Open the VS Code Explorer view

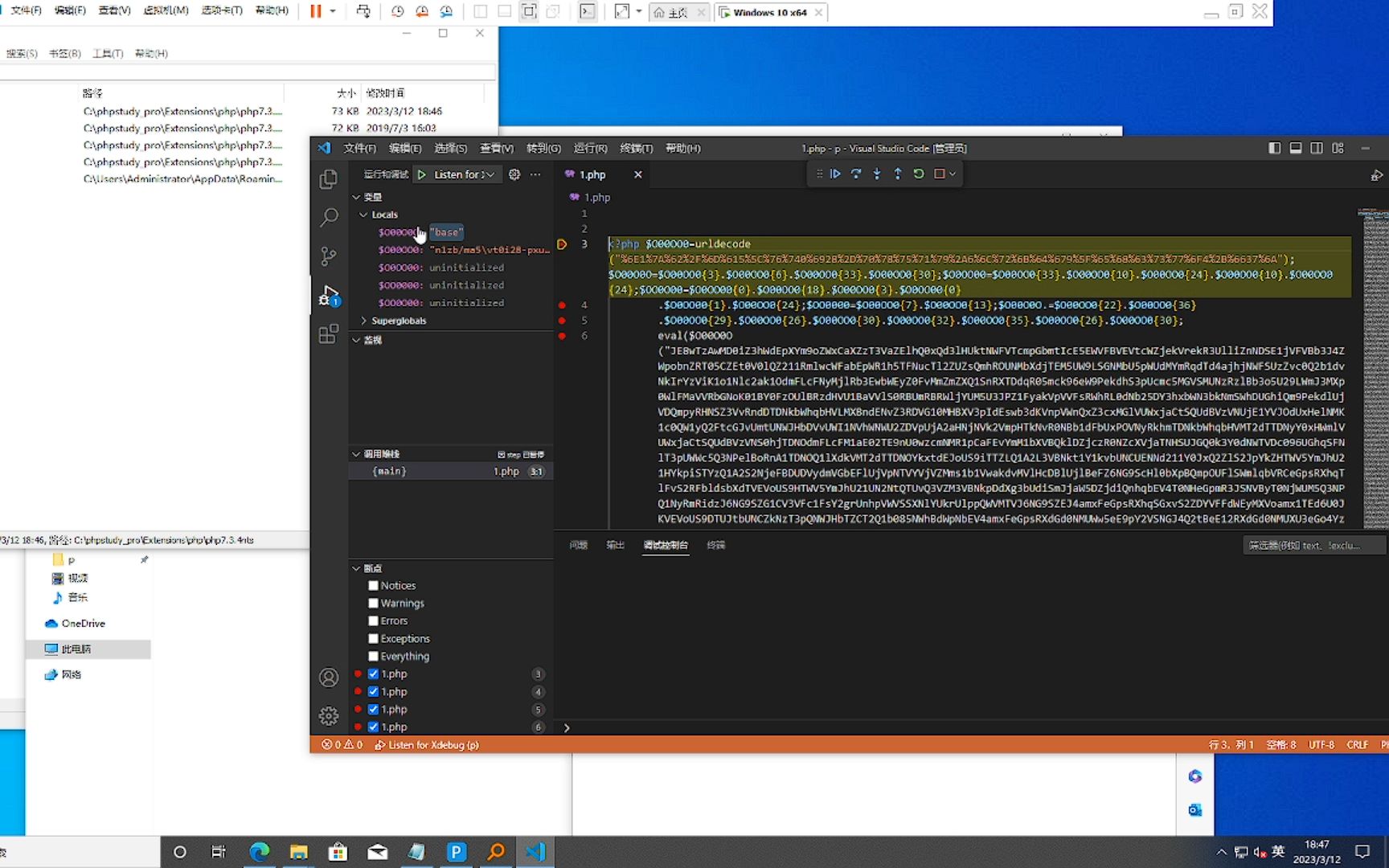click(329, 178)
